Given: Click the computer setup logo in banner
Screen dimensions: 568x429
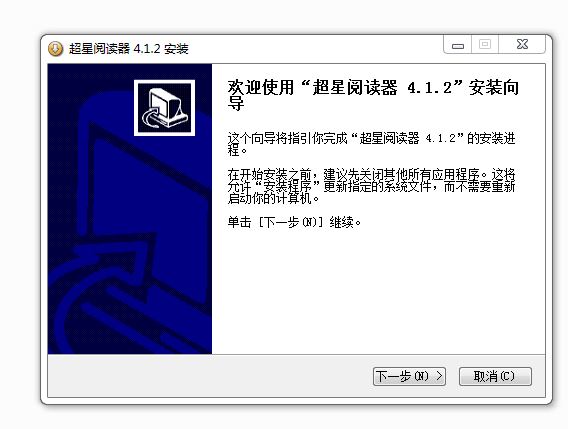Looking at the screenshot, I should click(x=164, y=108).
